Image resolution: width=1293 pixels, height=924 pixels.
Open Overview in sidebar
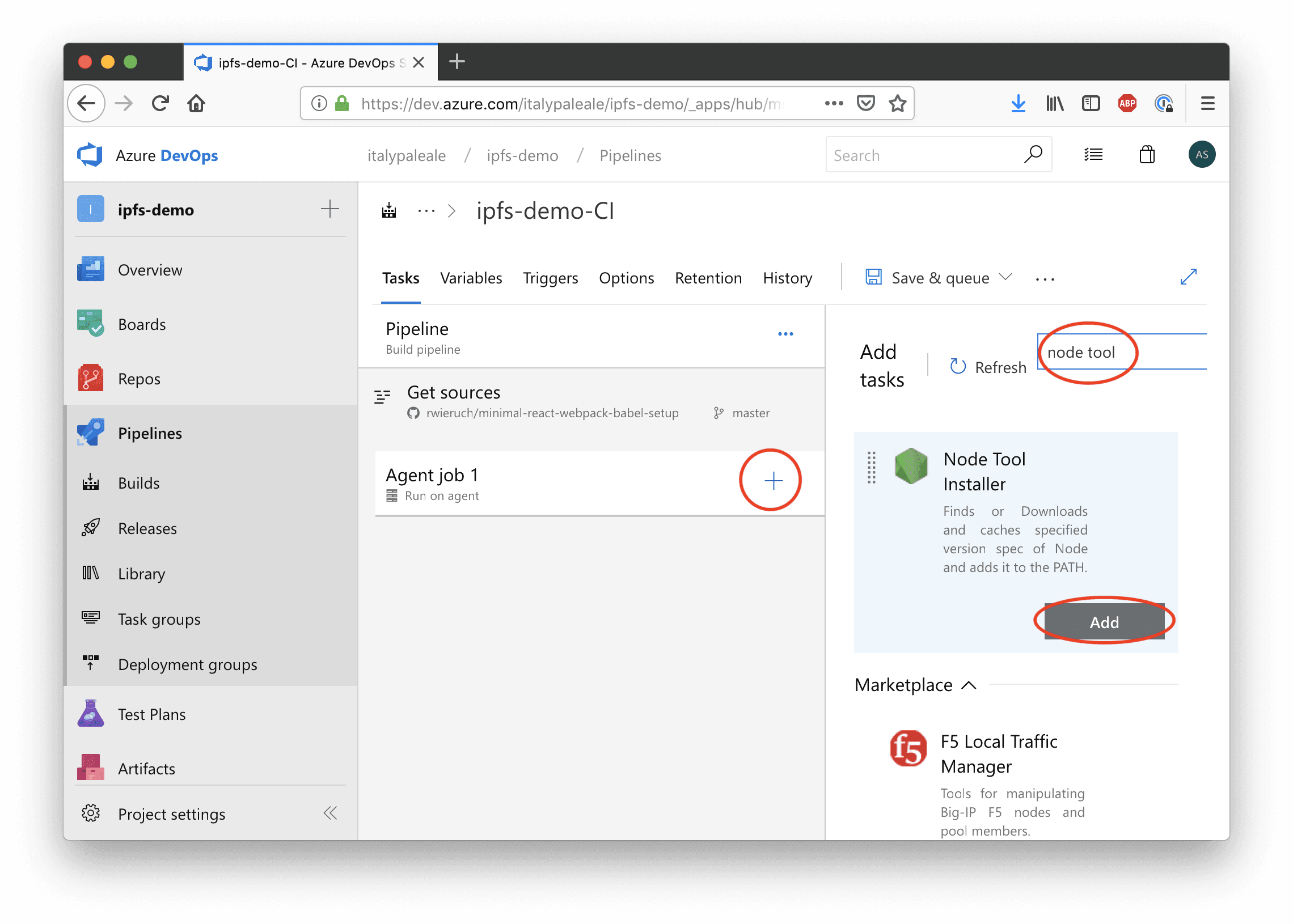[210, 270]
